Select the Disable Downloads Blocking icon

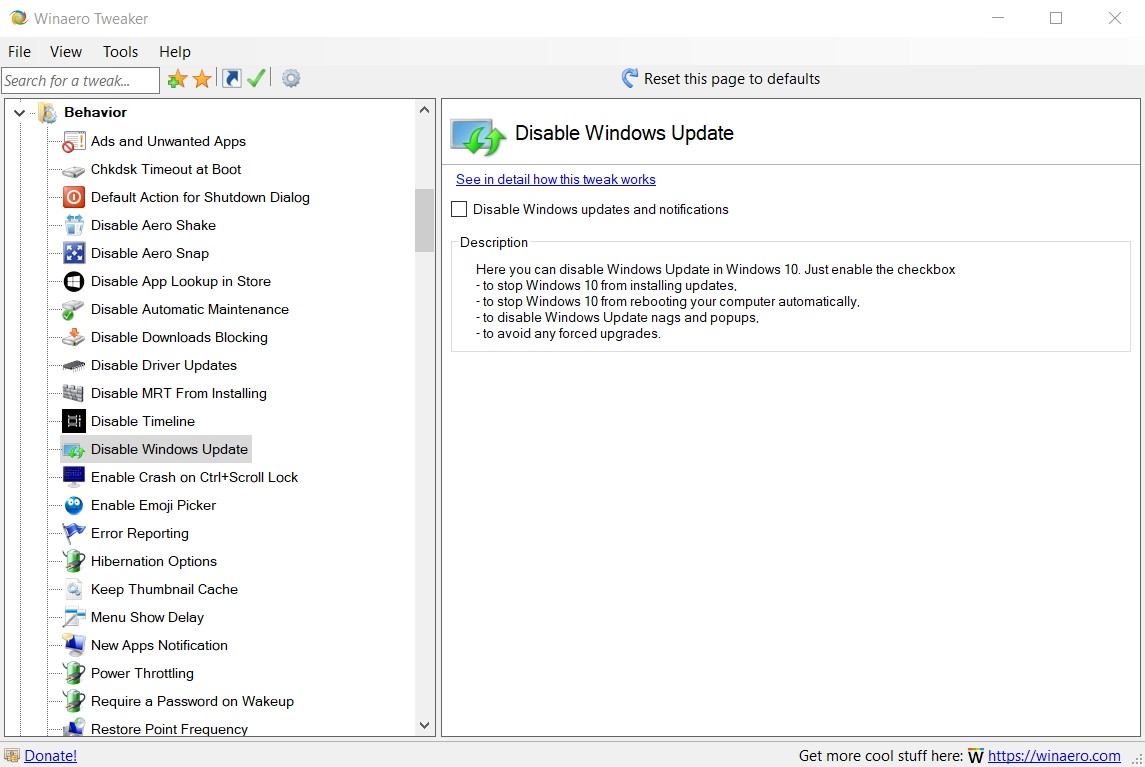point(74,337)
